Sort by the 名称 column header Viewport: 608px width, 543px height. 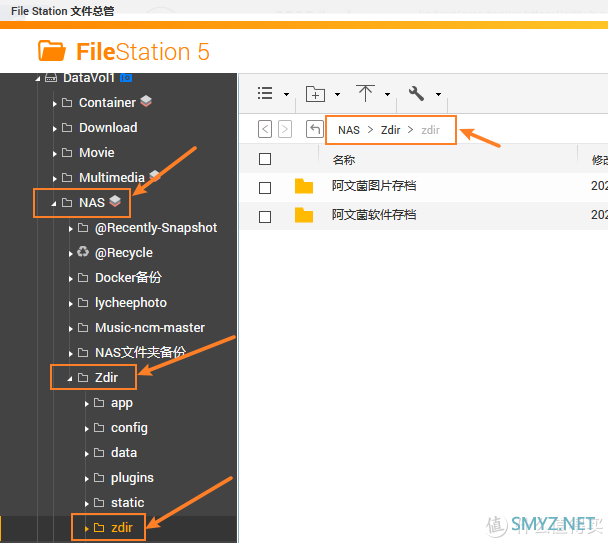pyautogui.click(x=344, y=160)
